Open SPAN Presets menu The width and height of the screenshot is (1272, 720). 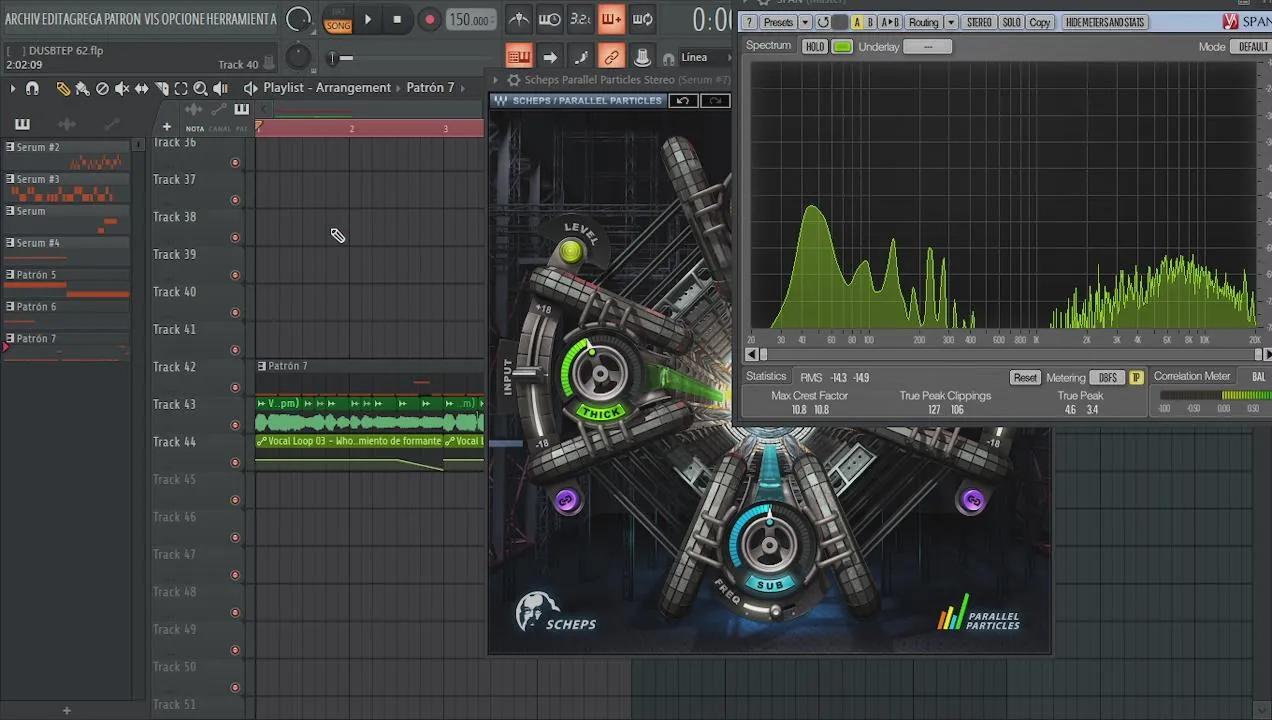[x=778, y=22]
